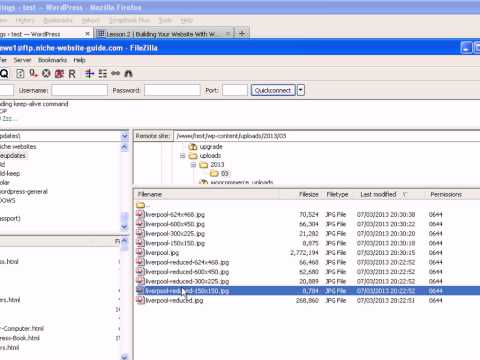
Task: Toggle directory comparison toolbar icon
Action: coord(103,74)
